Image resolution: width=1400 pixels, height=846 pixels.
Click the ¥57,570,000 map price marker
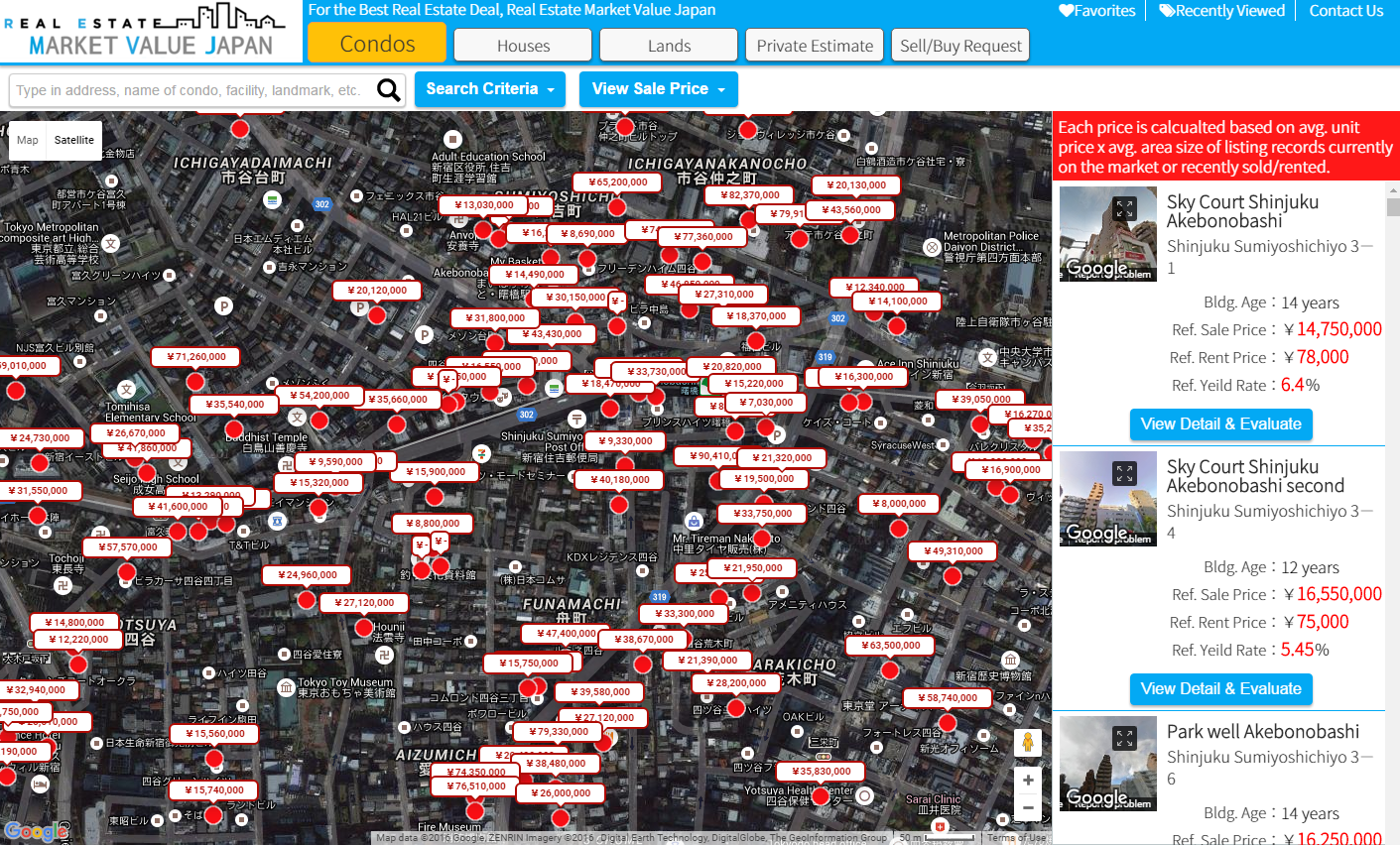pos(127,547)
